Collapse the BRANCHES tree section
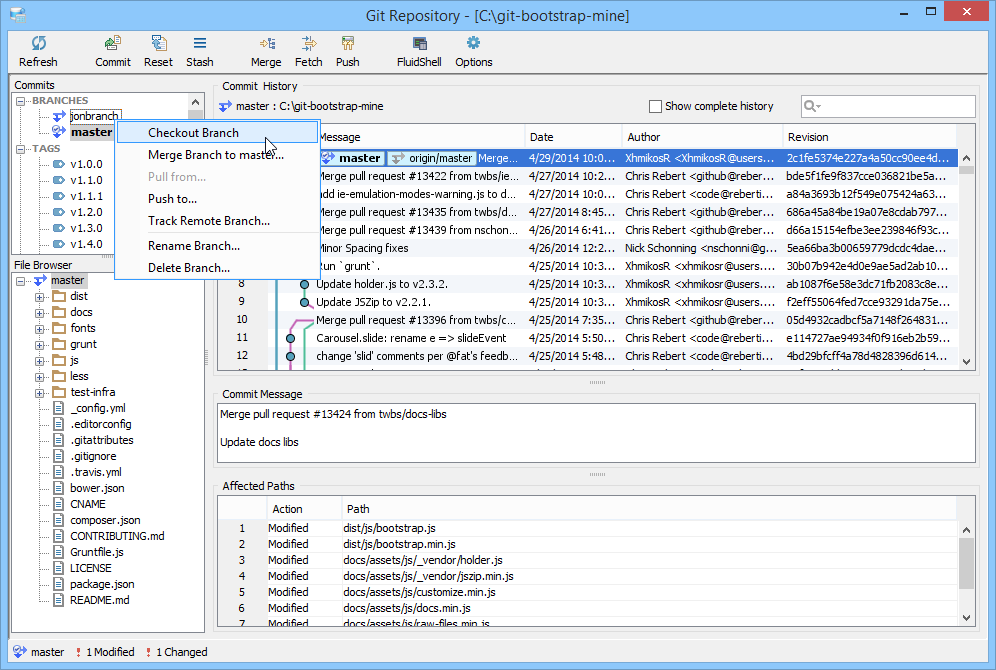 (20, 100)
